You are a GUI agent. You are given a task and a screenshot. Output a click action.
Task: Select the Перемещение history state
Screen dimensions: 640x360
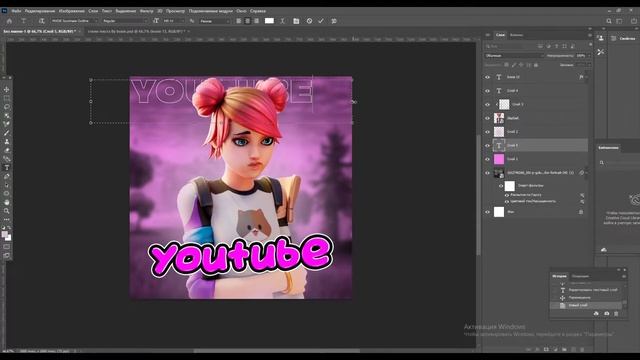tap(580, 298)
